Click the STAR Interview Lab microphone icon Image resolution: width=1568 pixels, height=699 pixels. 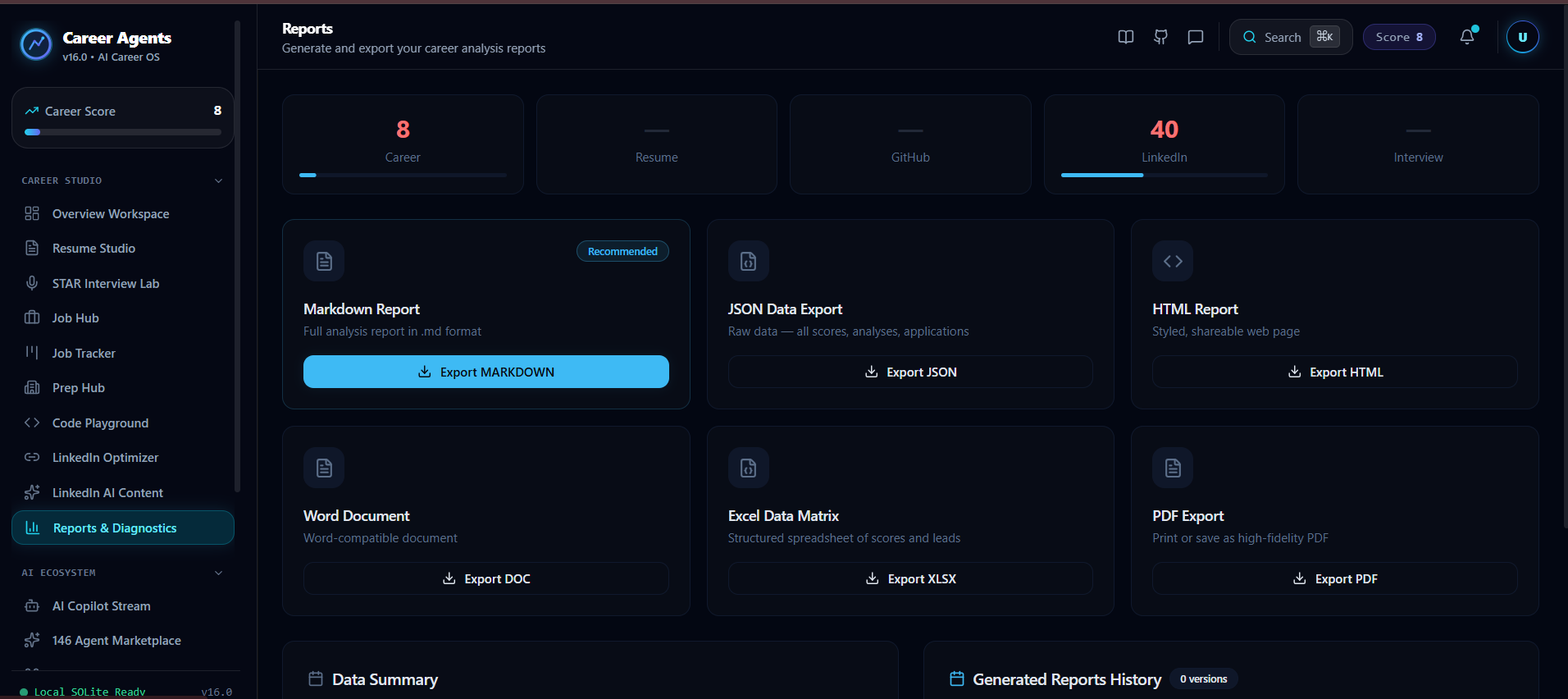click(x=32, y=283)
